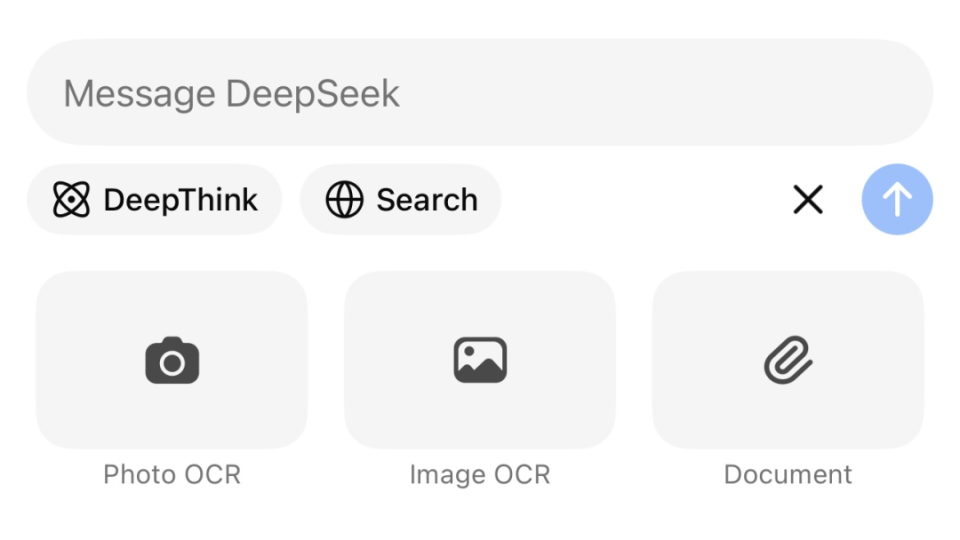960x540 pixels.
Task: Choose the Document label text
Action: pyautogui.click(x=788, y=474)
